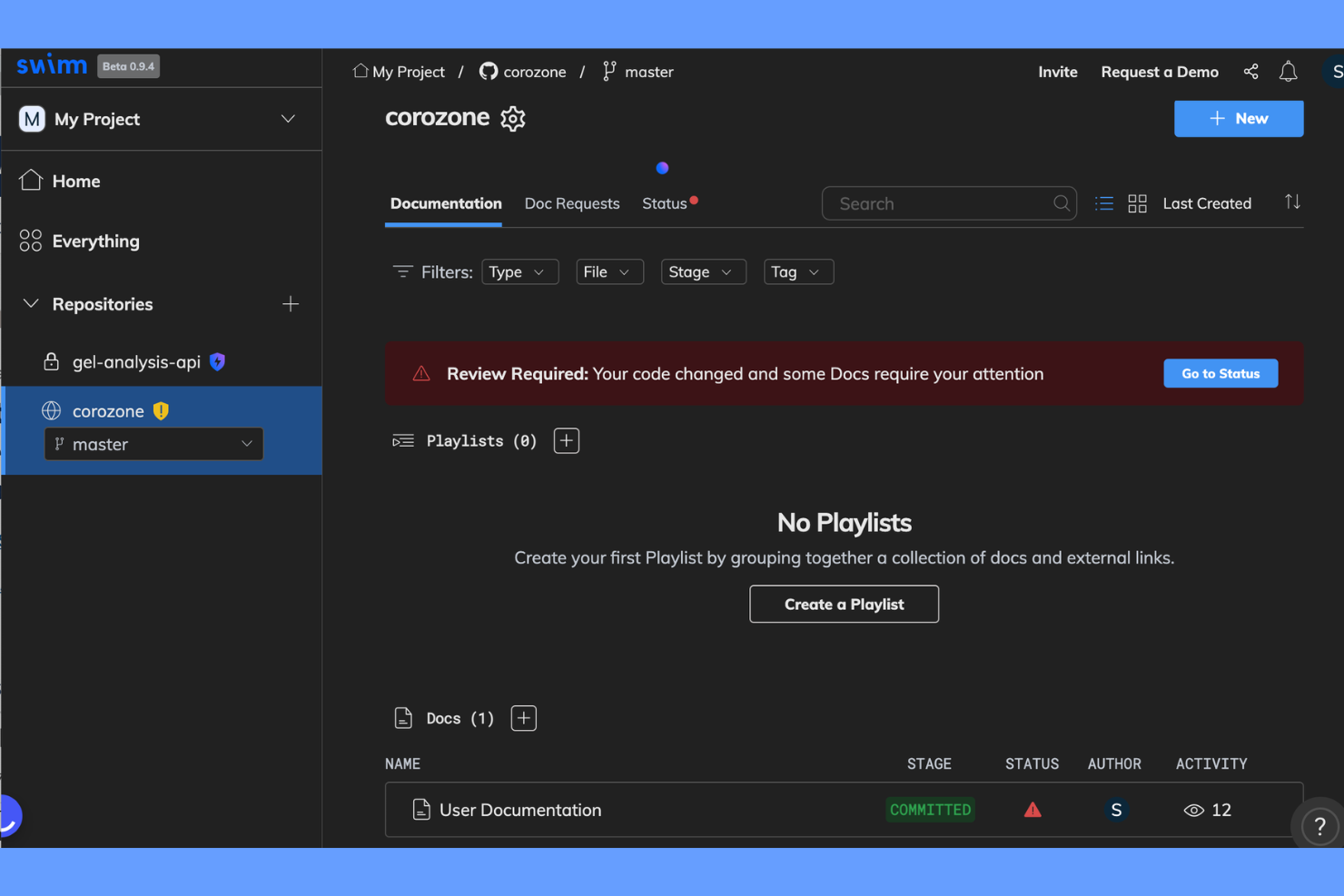Switch to the Doc Requests tab
Viewport: 1344px width, 896px height.
(572, 203)
